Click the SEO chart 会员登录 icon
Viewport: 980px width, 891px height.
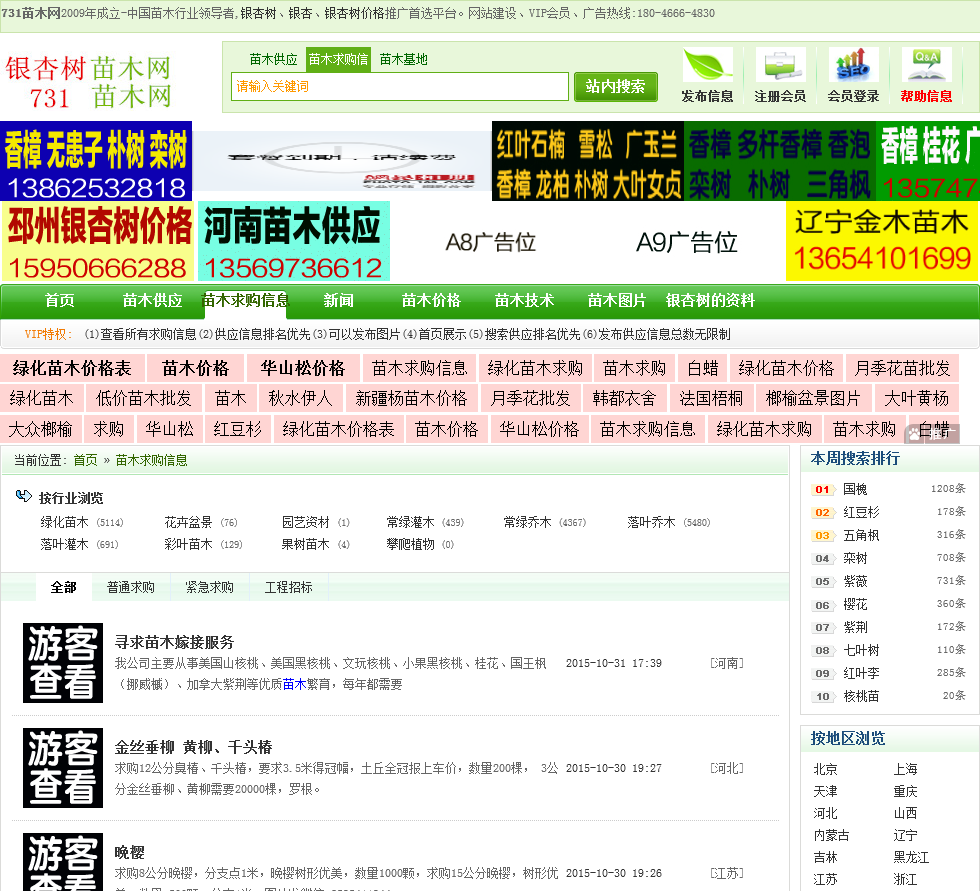(x=853, y=65)
